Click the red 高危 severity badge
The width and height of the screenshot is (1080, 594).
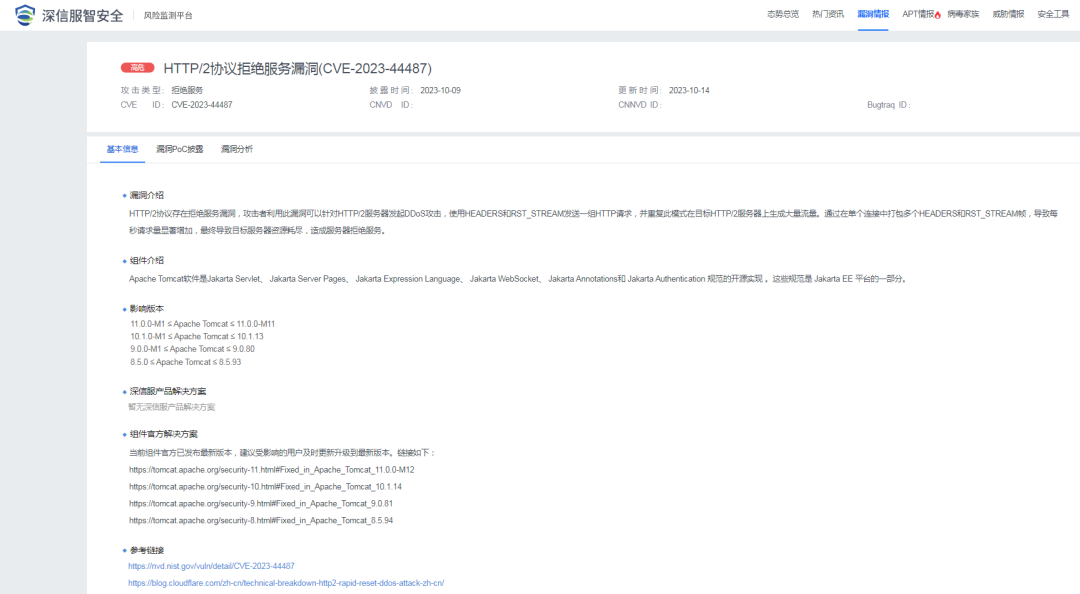click(138, 68)
